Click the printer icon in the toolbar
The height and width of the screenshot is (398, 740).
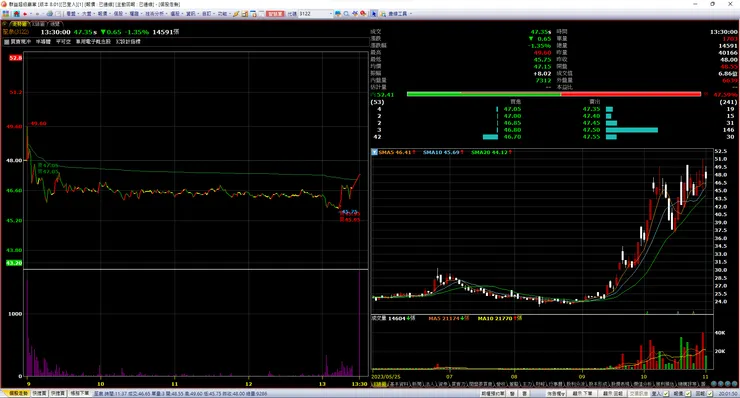49,14
